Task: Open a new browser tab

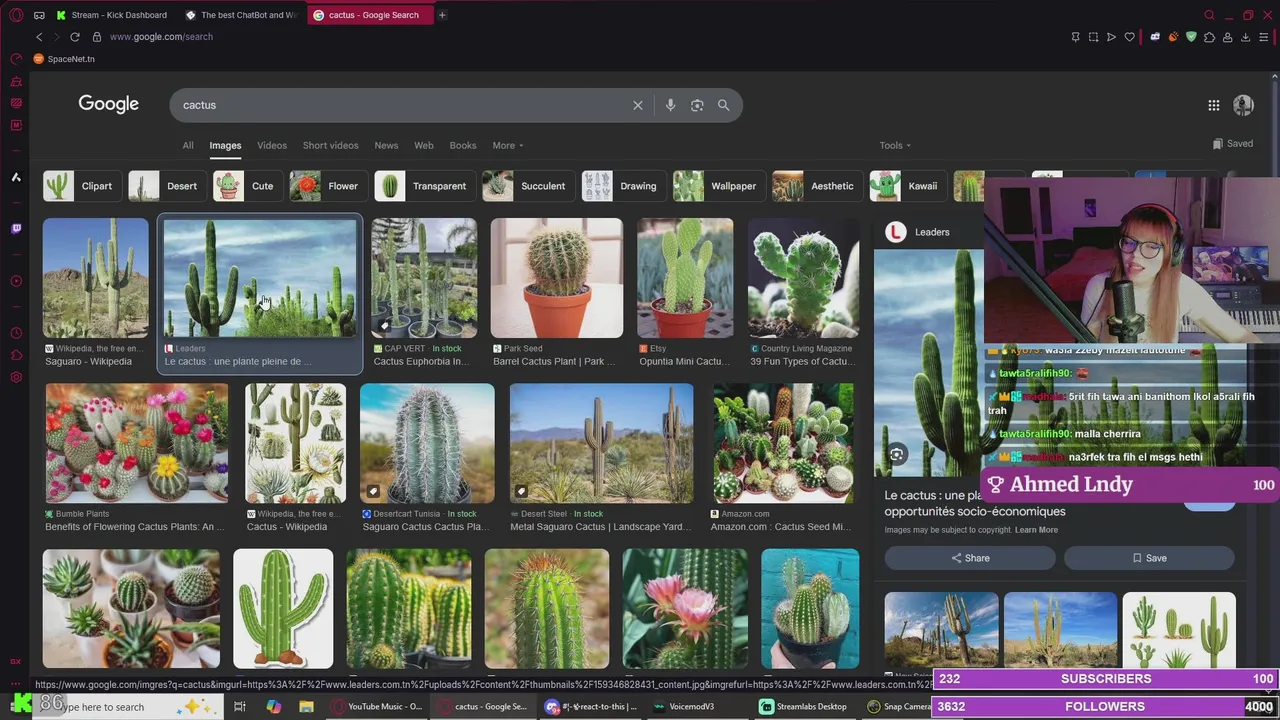Action: coord(442,15)
